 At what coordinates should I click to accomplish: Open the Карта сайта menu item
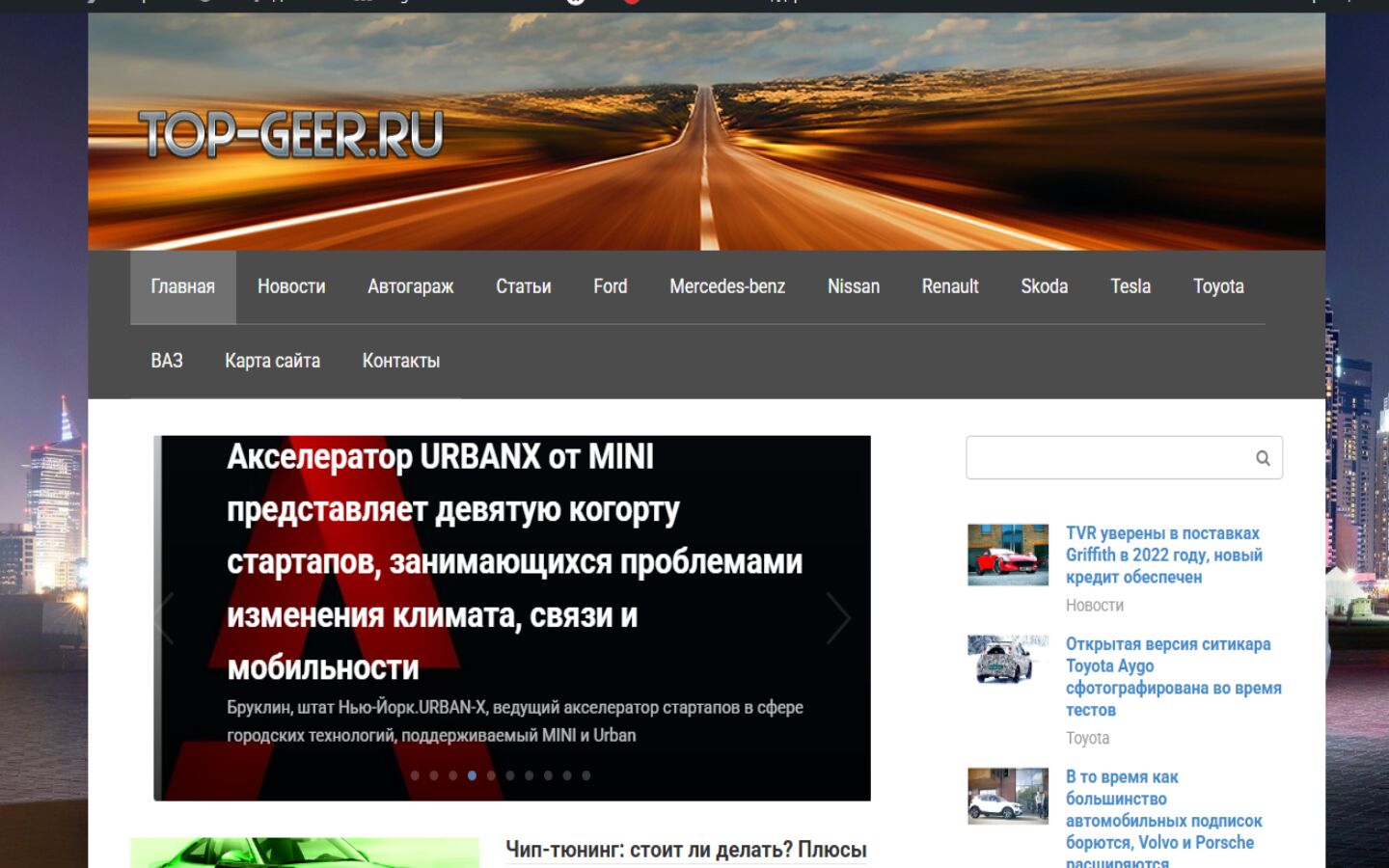273,361
